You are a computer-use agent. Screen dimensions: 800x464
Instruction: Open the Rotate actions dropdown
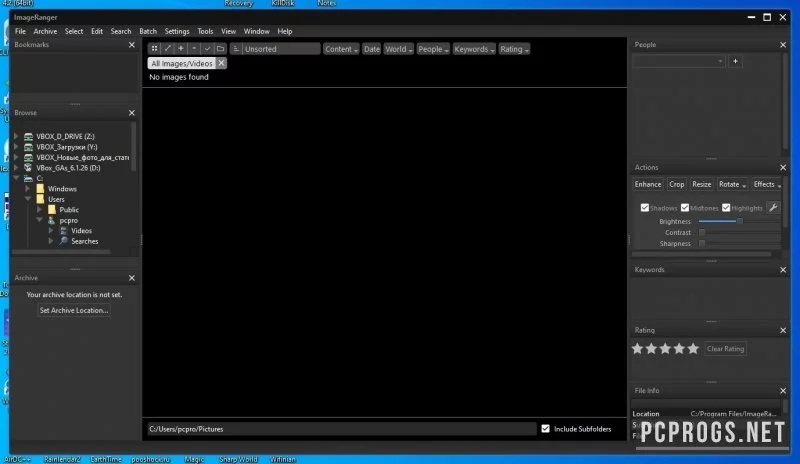[x=732, y=184]
